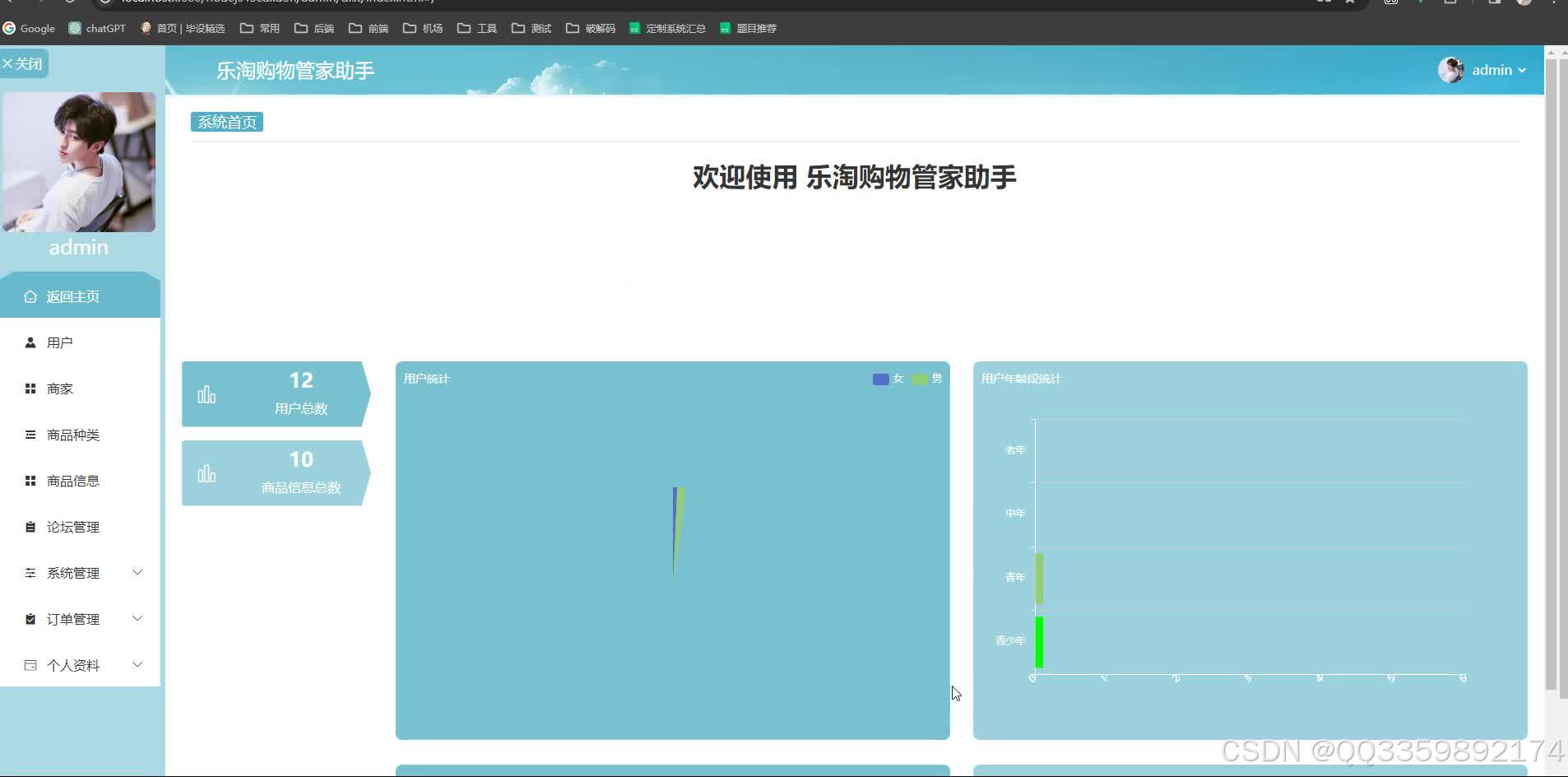Open the 商家 menu item
Image resolution: width=1568 pixels, height=777 pixels.
80,388
